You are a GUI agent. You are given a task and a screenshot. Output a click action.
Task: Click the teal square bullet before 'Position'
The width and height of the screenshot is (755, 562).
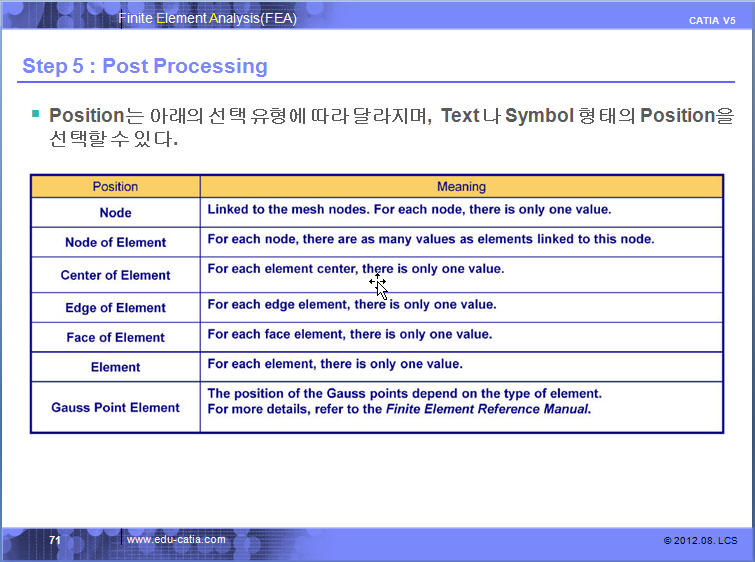(36, 114)
